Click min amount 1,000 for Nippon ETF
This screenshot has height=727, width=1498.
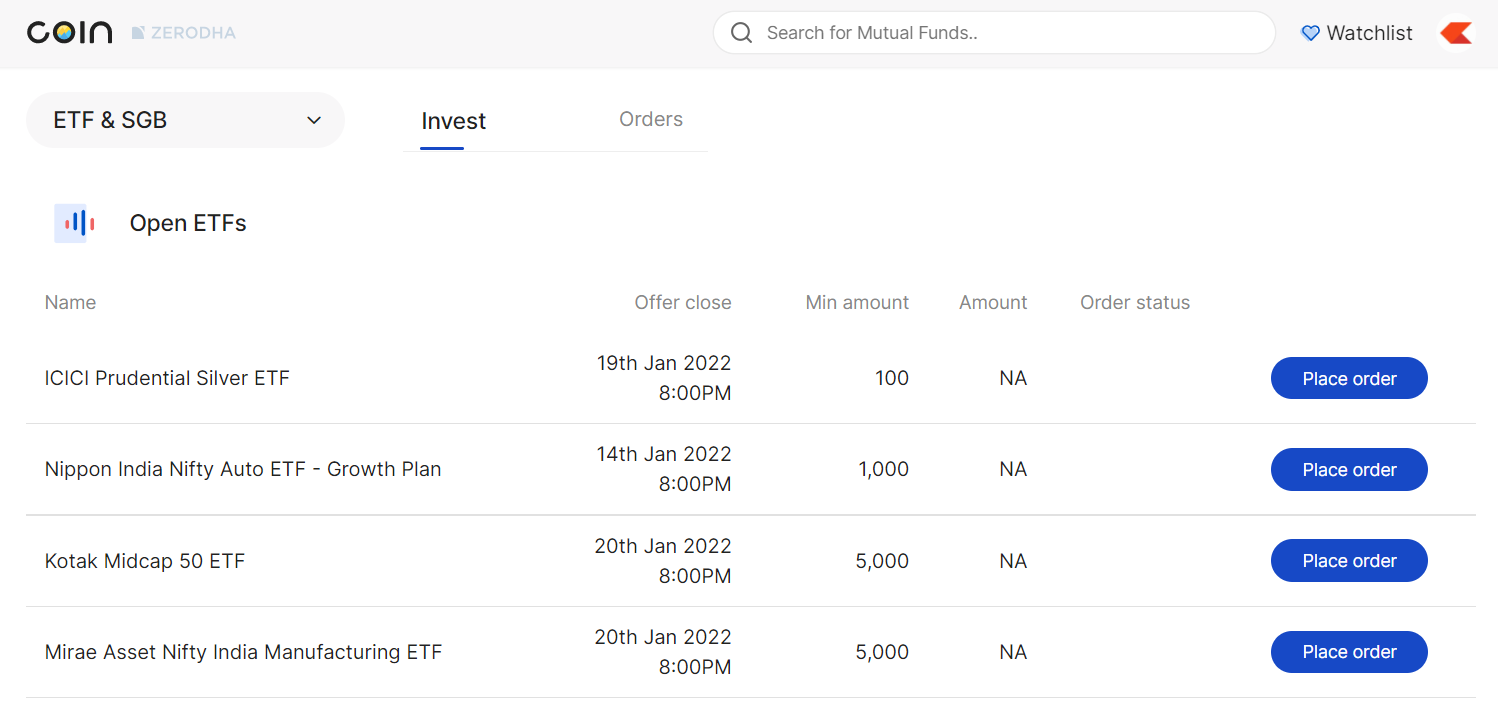tap(884, 469)
